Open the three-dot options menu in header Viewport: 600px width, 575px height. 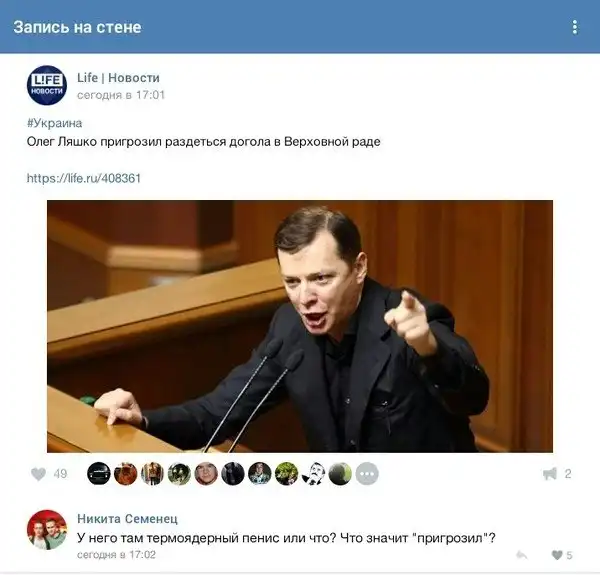point(575,27)
